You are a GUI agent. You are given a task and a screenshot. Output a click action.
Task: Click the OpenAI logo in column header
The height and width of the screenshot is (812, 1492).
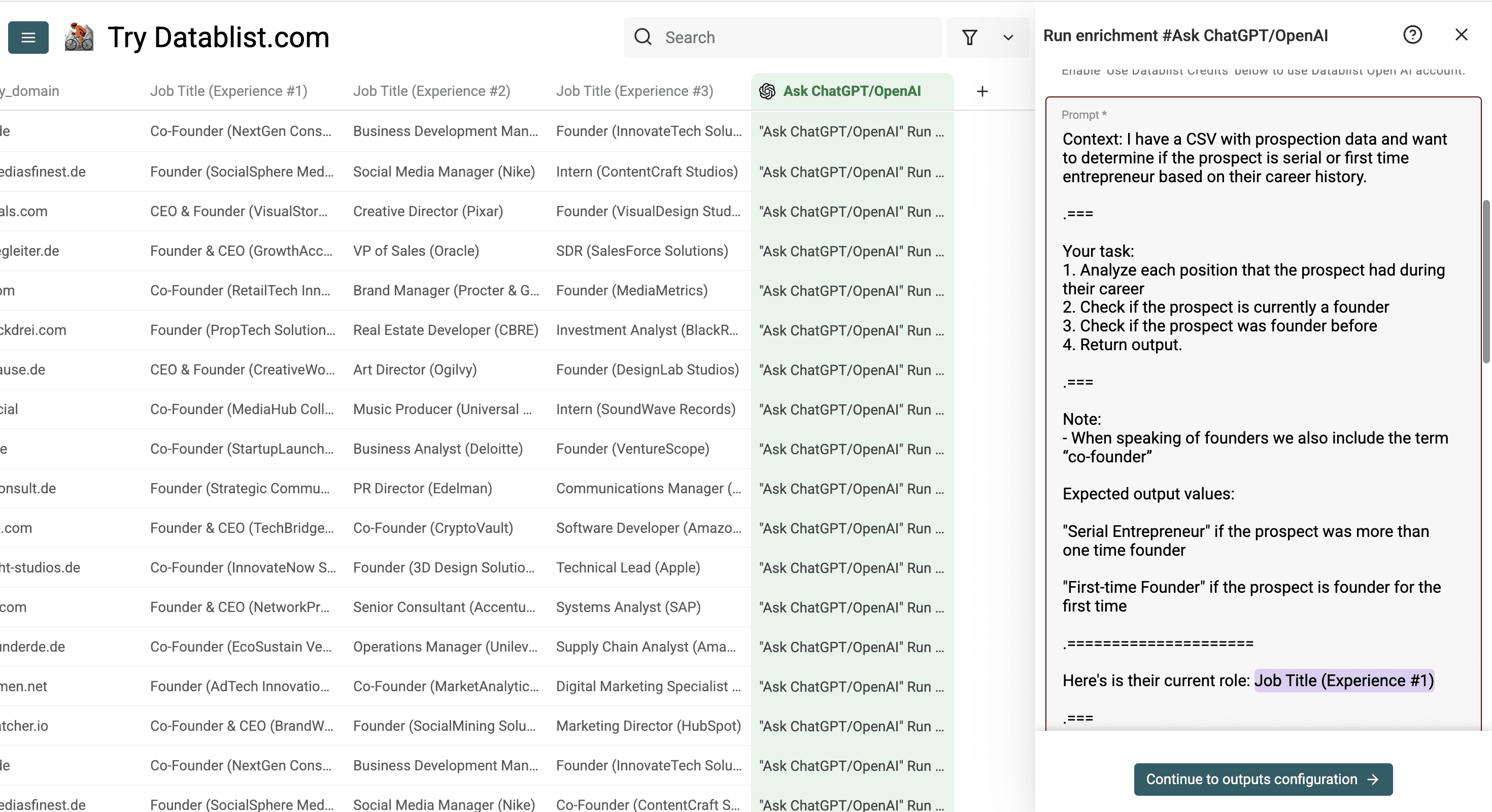coord(767,91)
